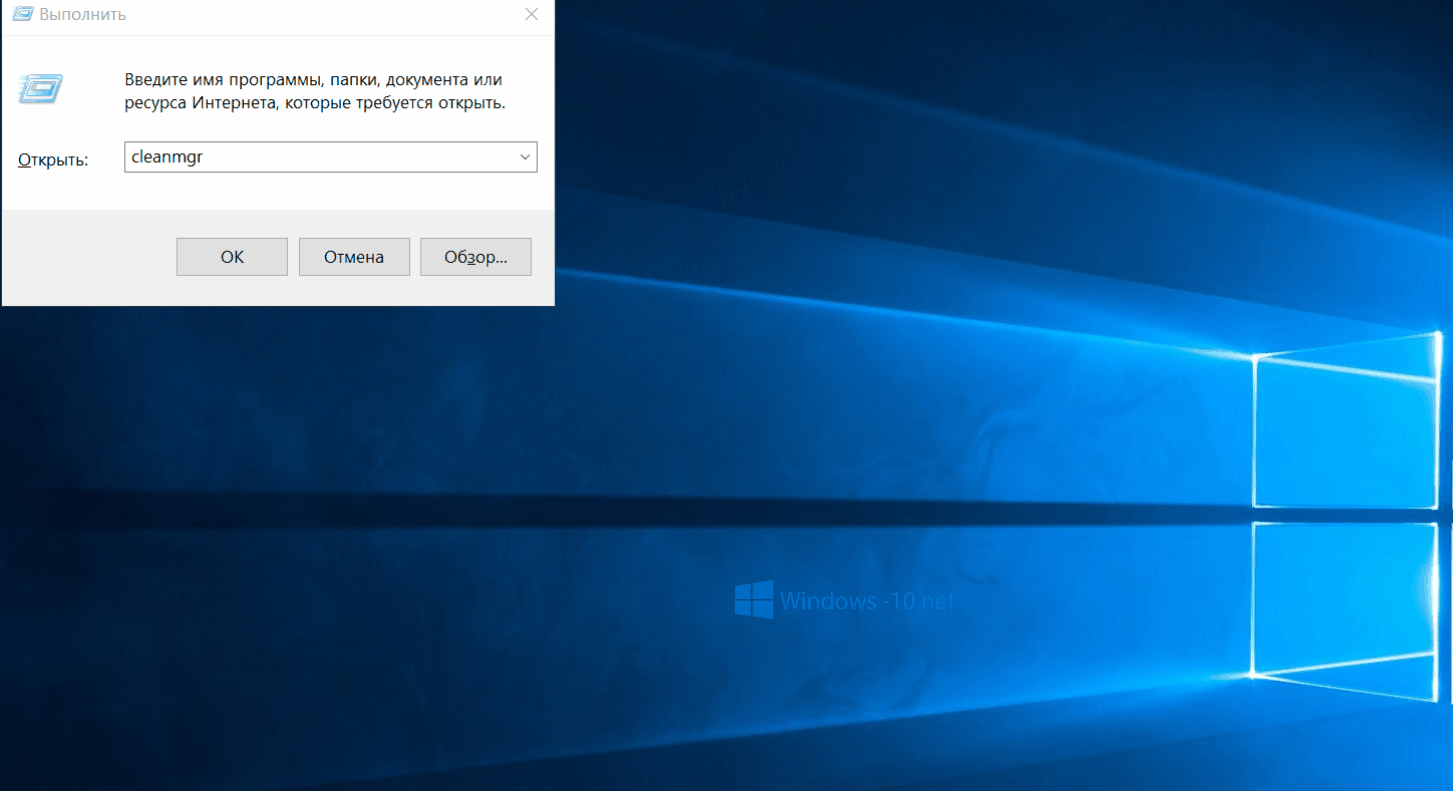Click the Выполнить title text
This screenshot has width=1453, height=791.
[82, 15]
